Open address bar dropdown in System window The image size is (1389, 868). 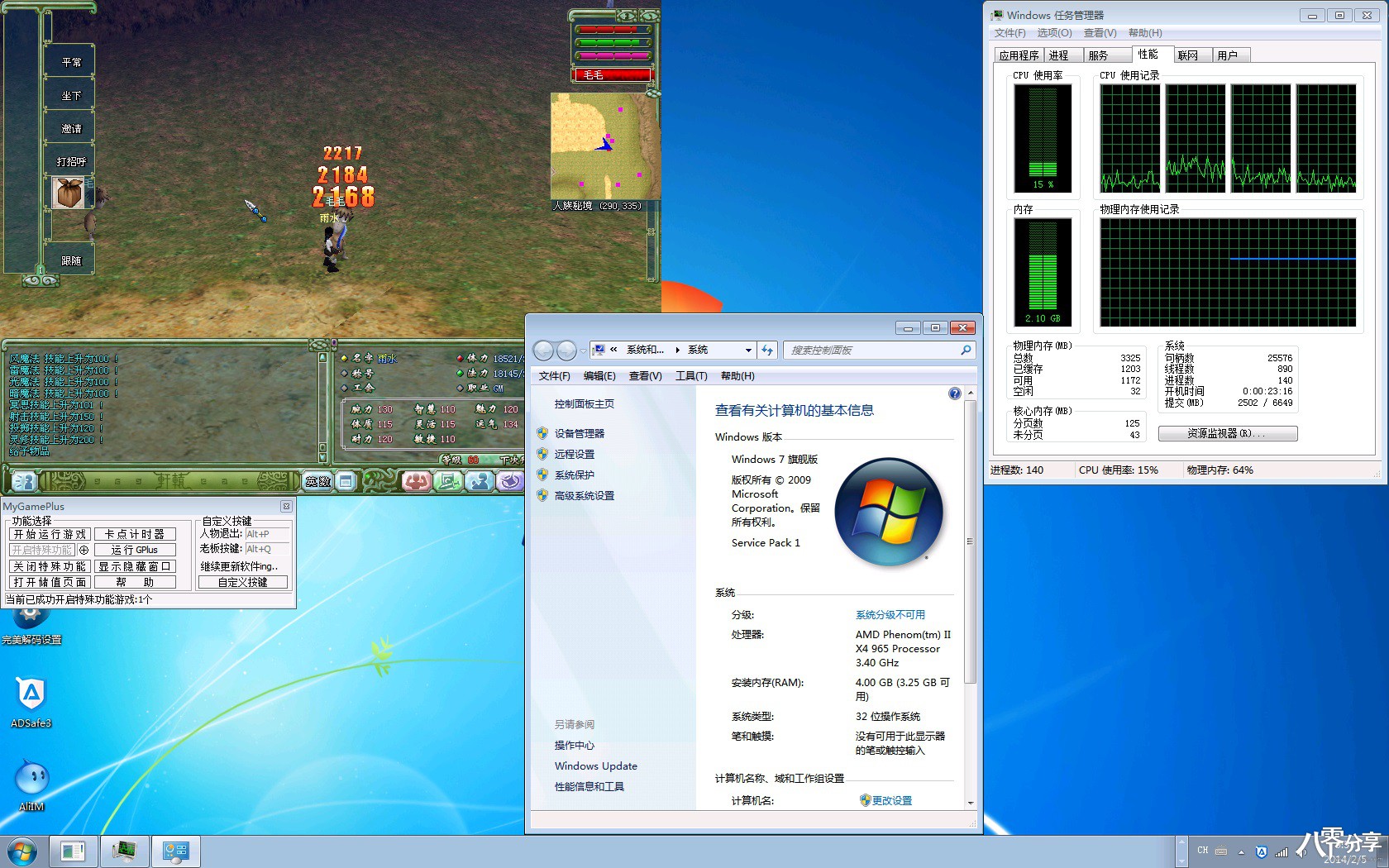[748, 351]
